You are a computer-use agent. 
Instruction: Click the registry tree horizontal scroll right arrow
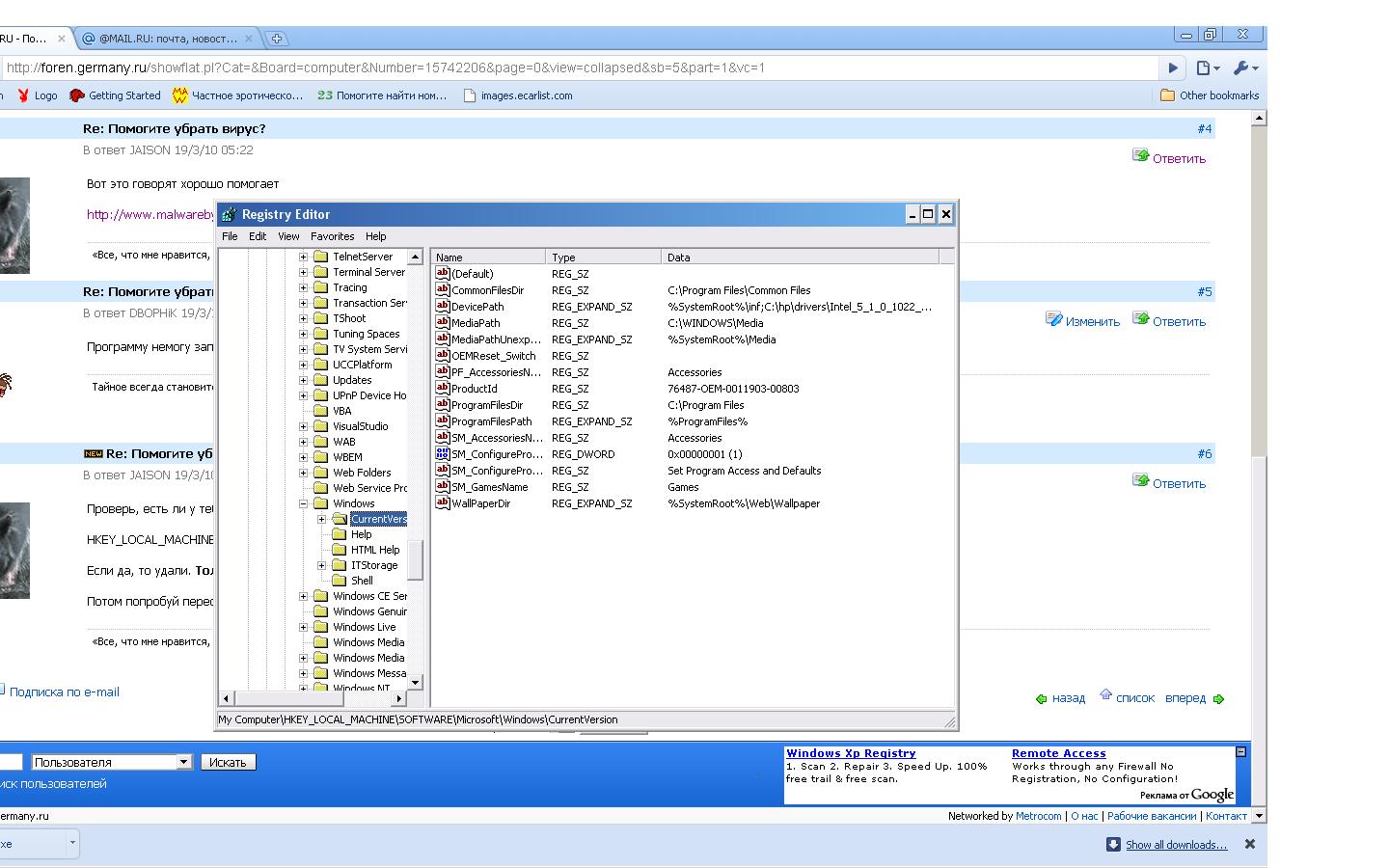pos(399,698)
